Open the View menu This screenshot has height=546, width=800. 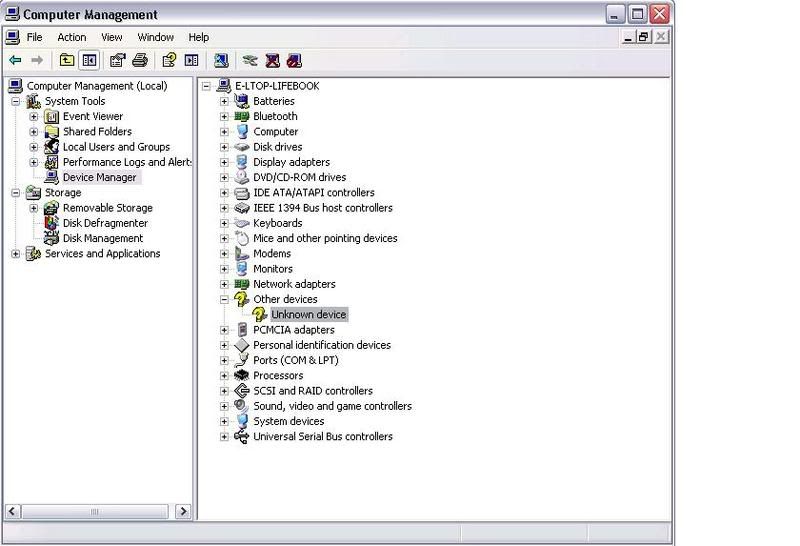click(x=111, y=37)
